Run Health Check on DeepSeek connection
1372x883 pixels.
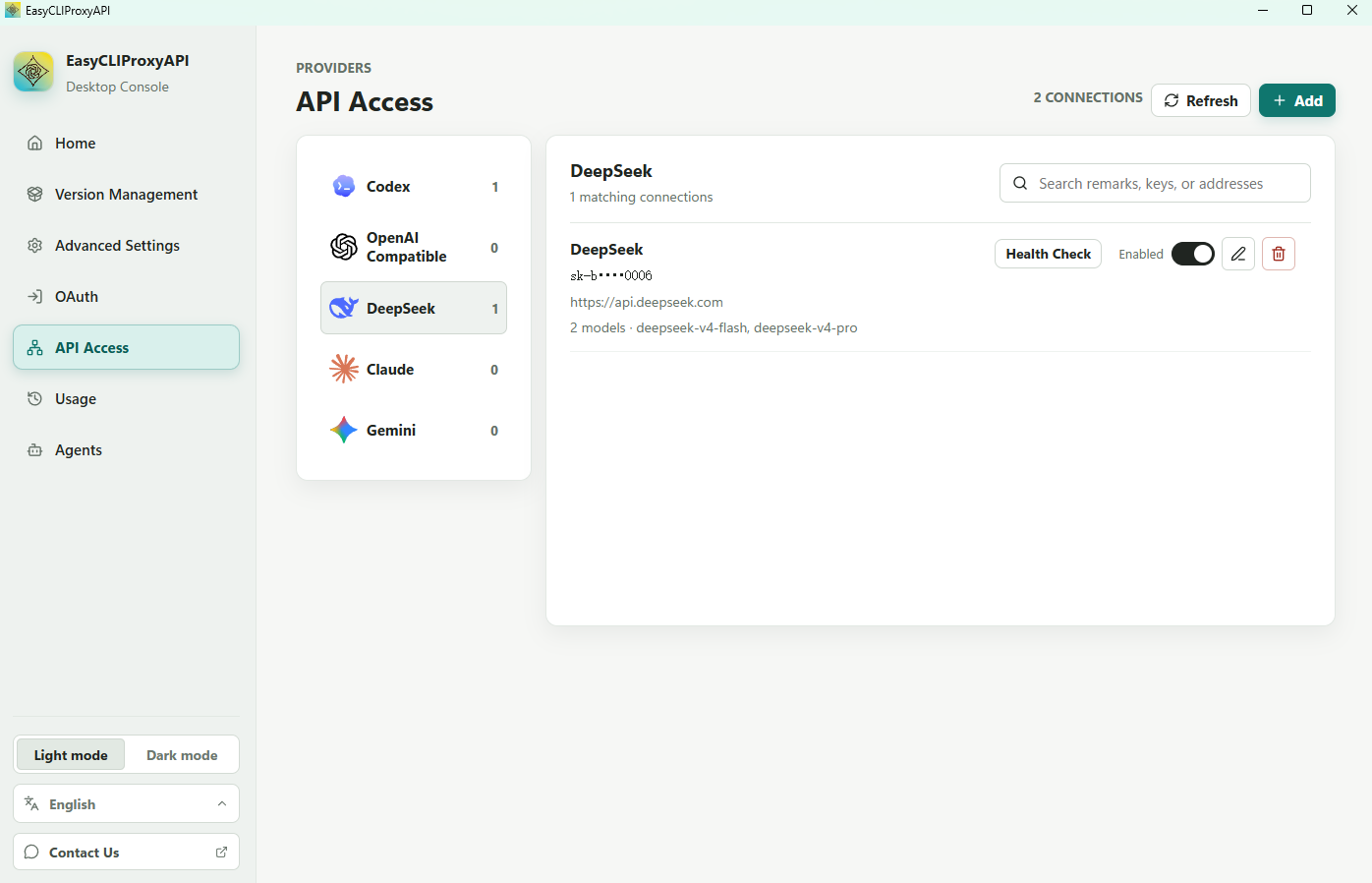tap(1049, 254)
